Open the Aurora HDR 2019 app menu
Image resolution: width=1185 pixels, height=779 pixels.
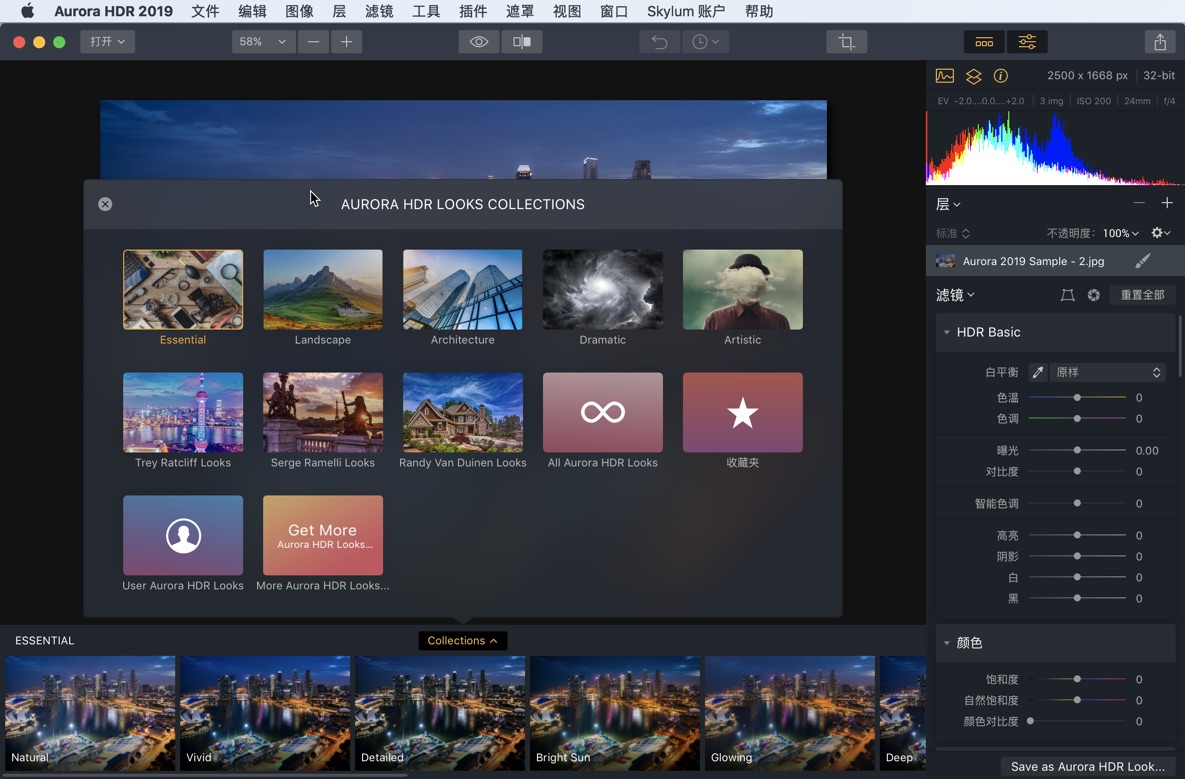tap(113, 11)
